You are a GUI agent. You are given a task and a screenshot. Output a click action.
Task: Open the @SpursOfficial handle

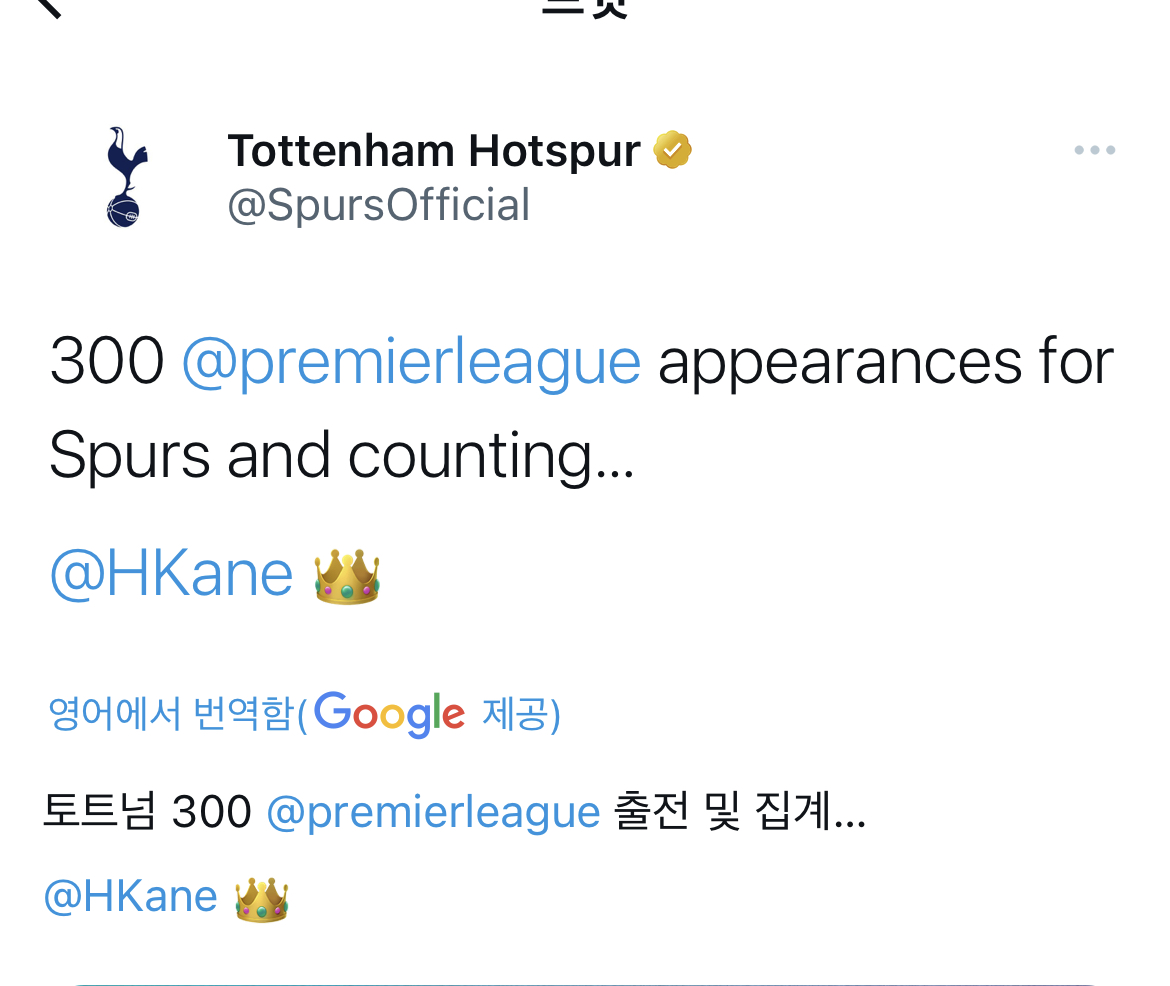tap(378, 205)
